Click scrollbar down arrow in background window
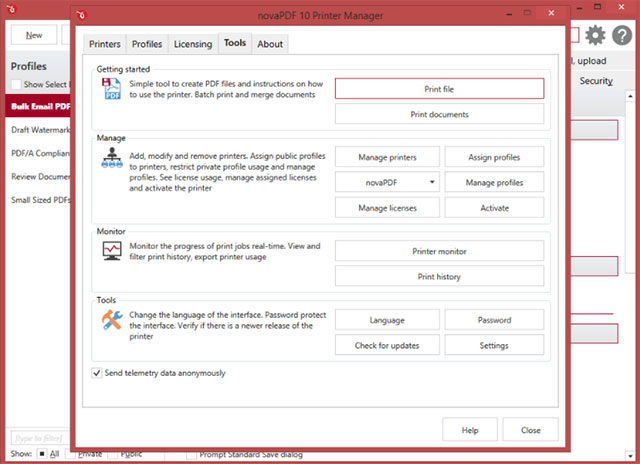Image resolution: width=640 pixels, height=464 pixels. click(x=630, y=455)
